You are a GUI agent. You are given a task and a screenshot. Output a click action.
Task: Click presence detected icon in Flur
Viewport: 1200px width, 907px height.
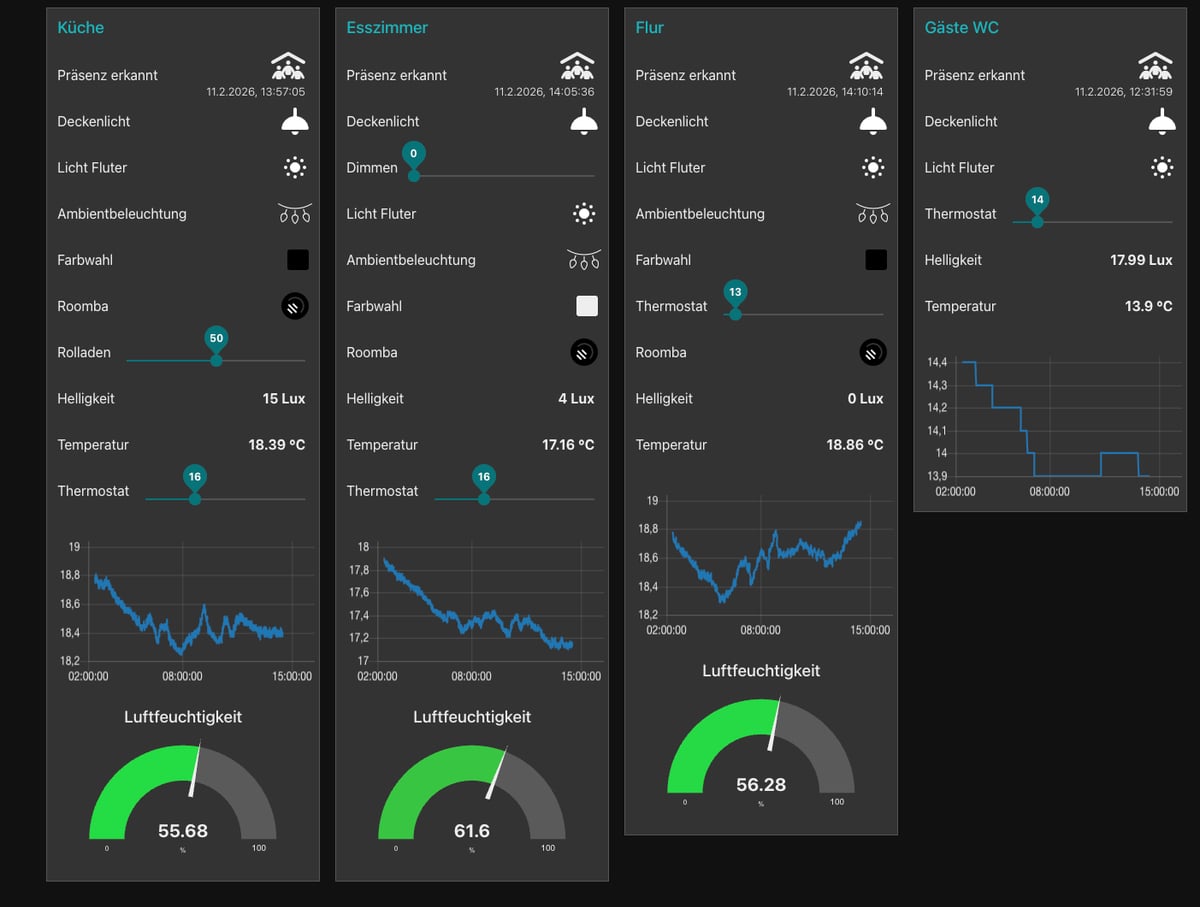tap(867, 67)
